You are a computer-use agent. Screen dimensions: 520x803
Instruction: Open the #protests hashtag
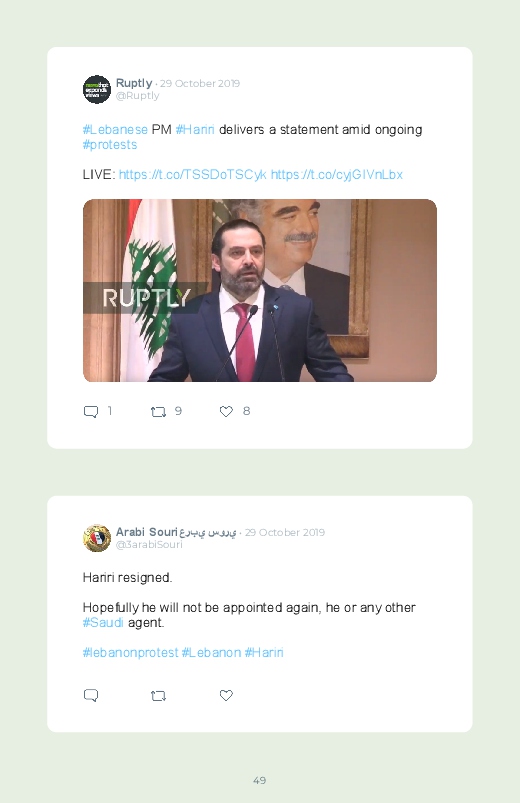tap(110, 145)
